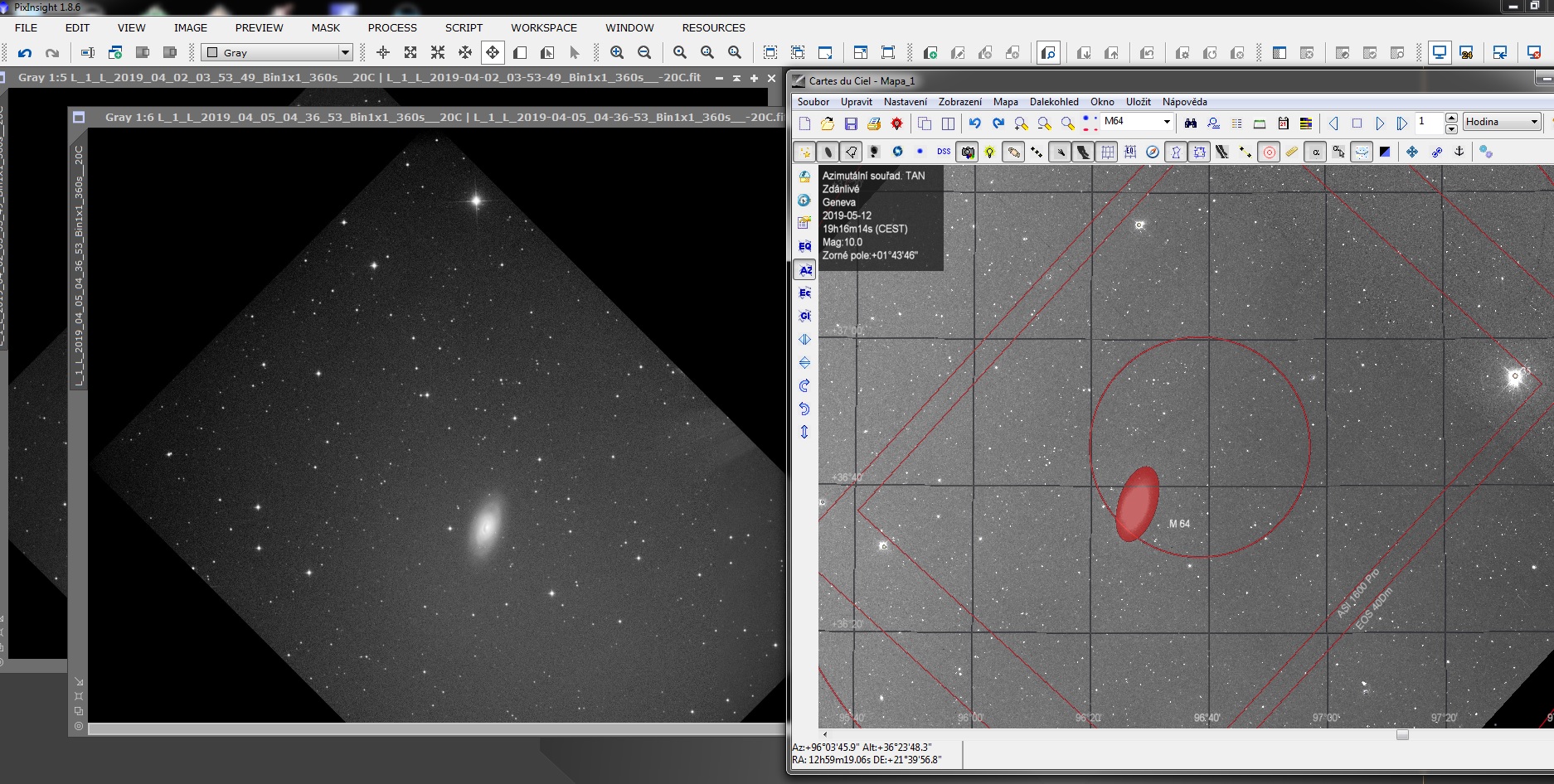Open a file in Cartes du Ciel

828,123
